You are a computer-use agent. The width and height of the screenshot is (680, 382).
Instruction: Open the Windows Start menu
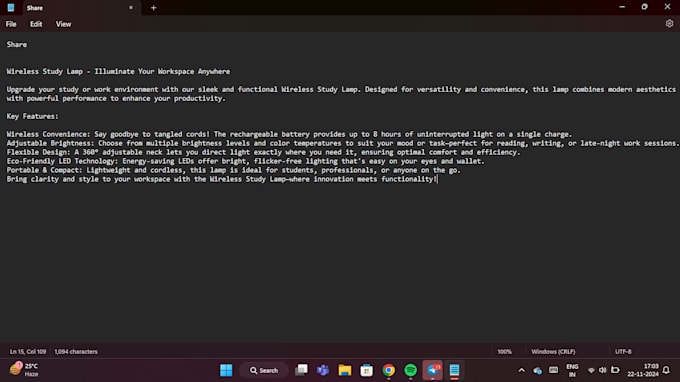pos(226,370)
